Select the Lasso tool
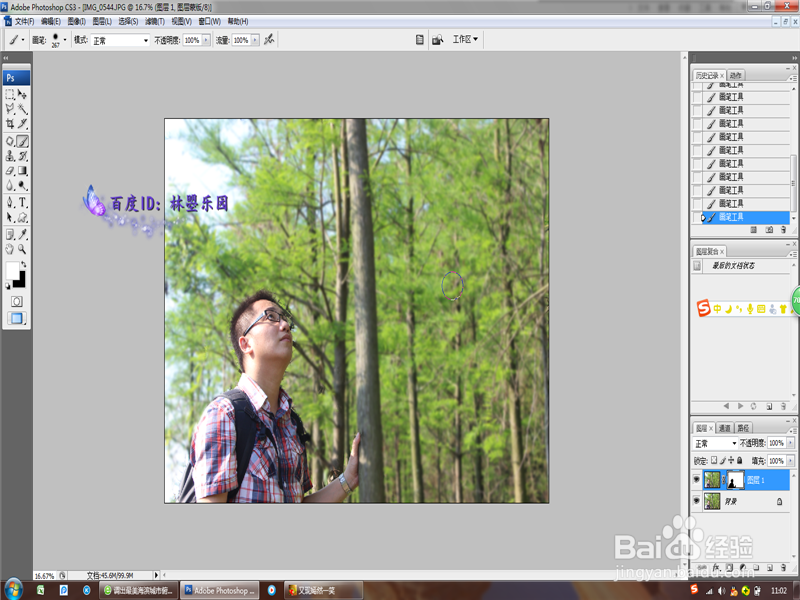 coord(10,109)
